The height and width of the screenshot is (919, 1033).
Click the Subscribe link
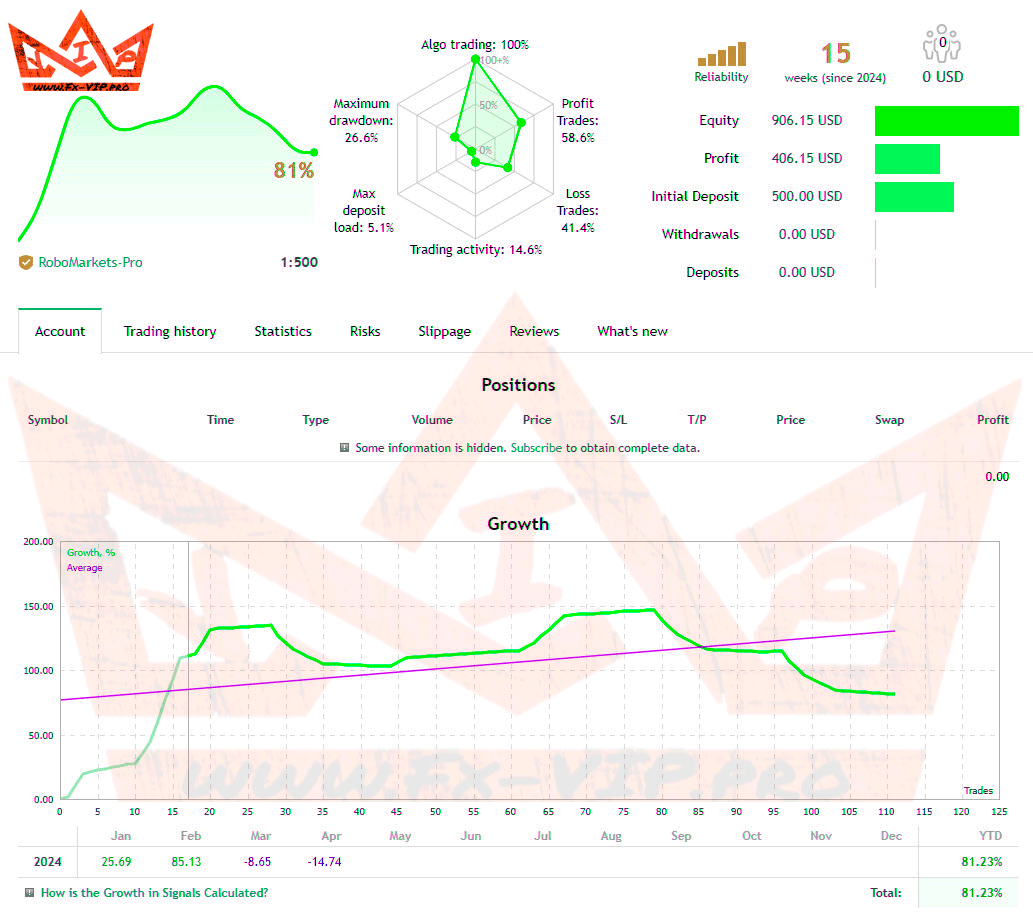point(536,448)
